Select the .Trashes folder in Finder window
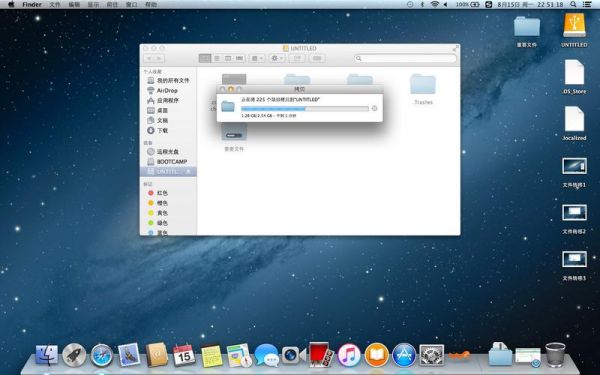The image size is (600, 375). [x=423, y=89]
